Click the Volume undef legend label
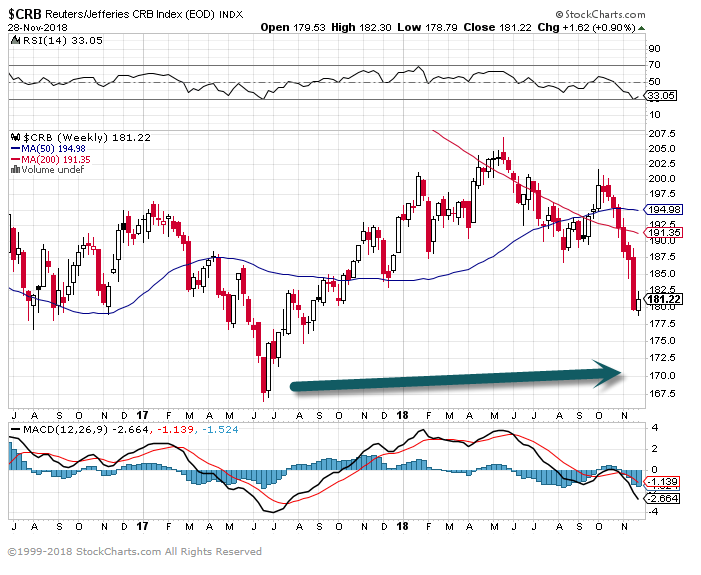The width and height of the screenshot is (701, 575). pos(52,169)
